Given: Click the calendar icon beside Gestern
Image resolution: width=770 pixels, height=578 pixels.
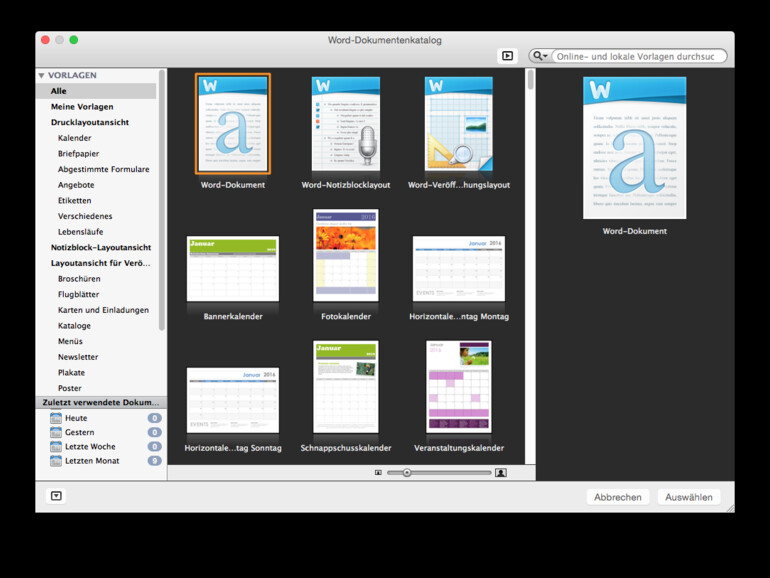Looking at the screenshot, I should tap(56, 432).
